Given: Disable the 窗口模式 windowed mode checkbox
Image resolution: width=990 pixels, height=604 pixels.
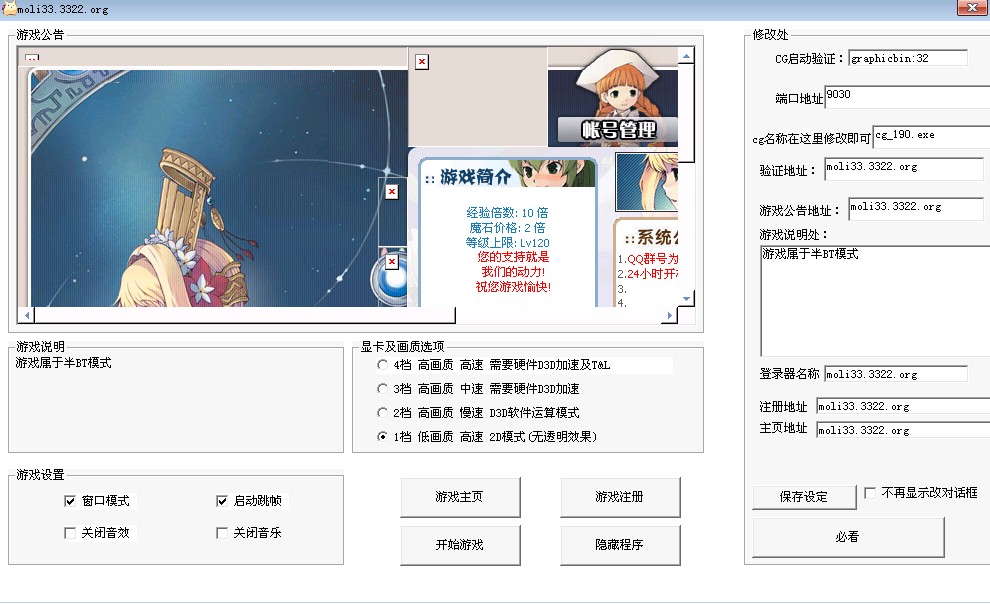Looking at the screenshot, I should tap(70, 501).
